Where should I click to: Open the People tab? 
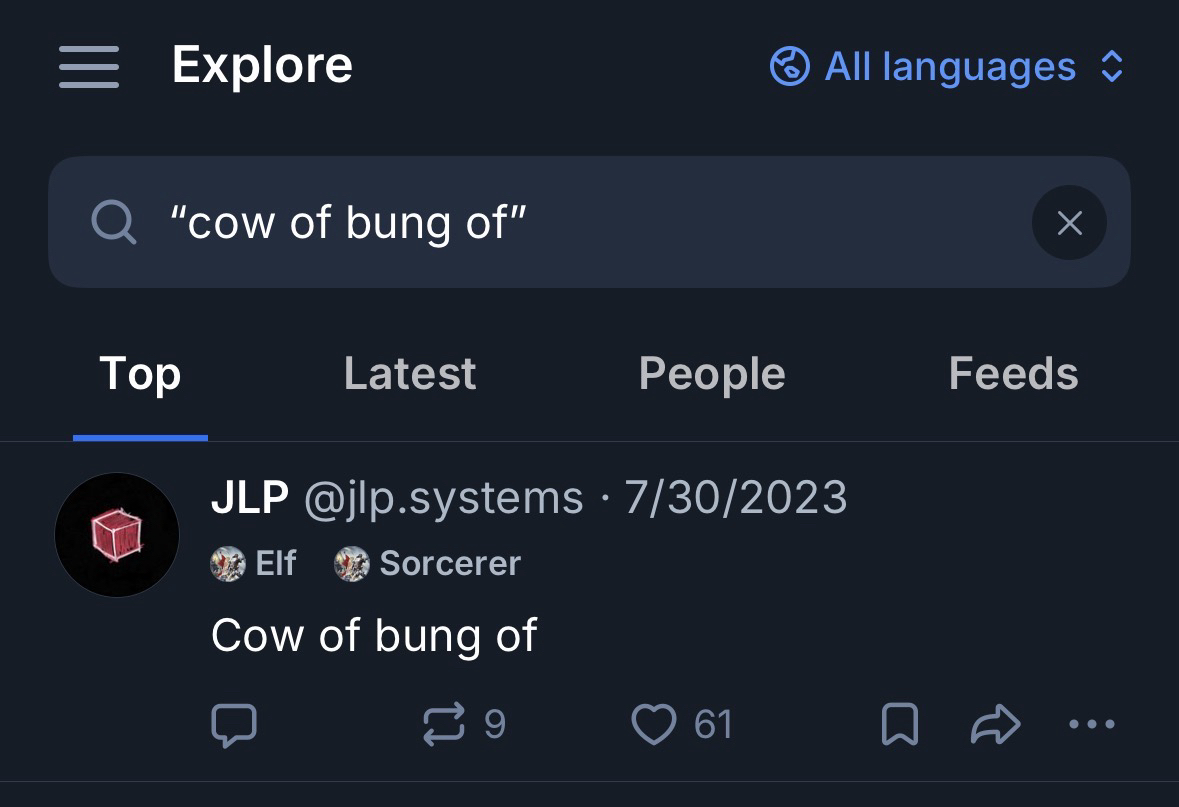click(x=712, y=375)
